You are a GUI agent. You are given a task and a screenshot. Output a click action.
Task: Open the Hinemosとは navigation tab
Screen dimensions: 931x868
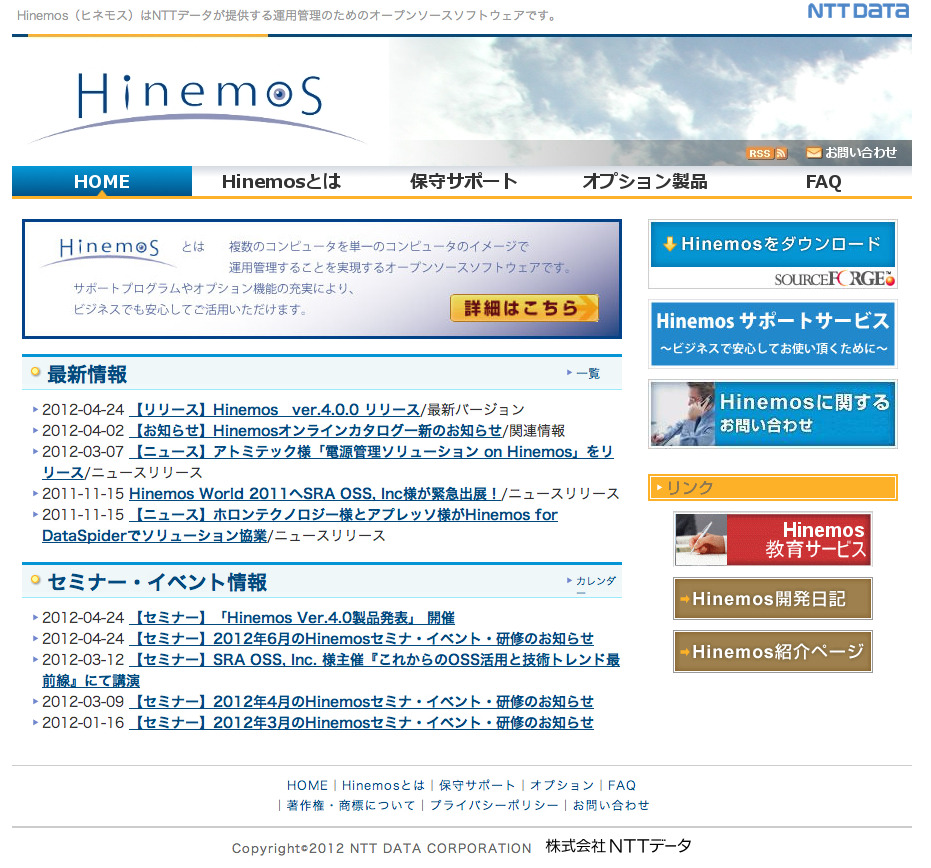click(x=281, y=181)
